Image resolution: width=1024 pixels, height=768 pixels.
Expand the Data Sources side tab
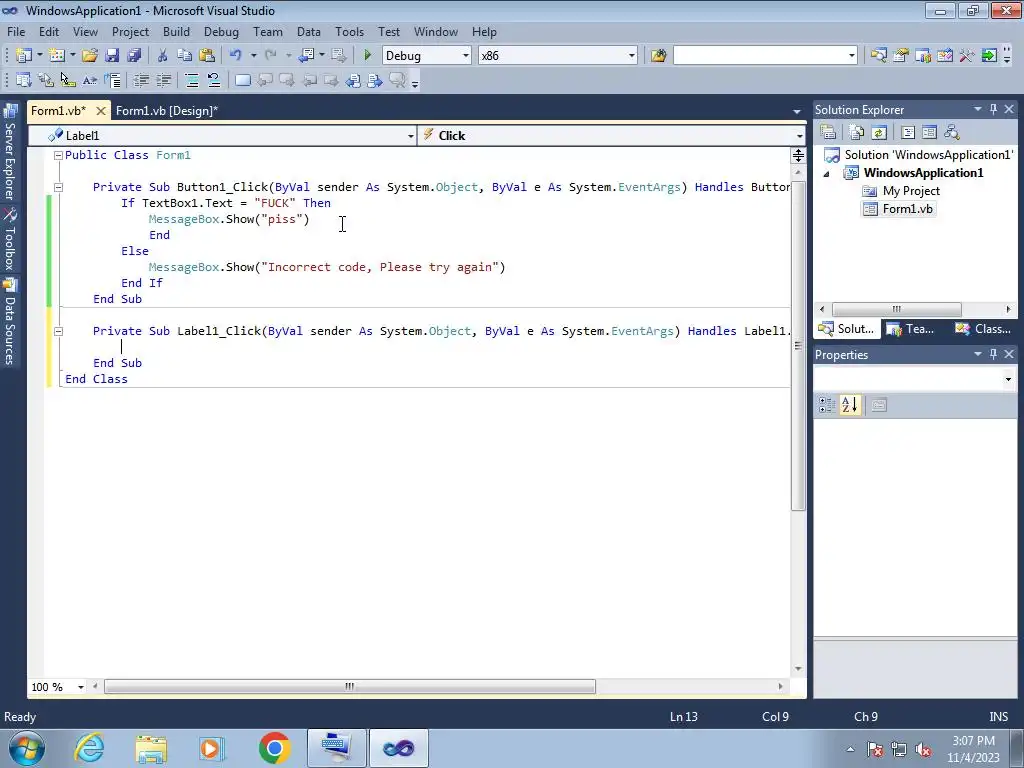coord(10,322)
